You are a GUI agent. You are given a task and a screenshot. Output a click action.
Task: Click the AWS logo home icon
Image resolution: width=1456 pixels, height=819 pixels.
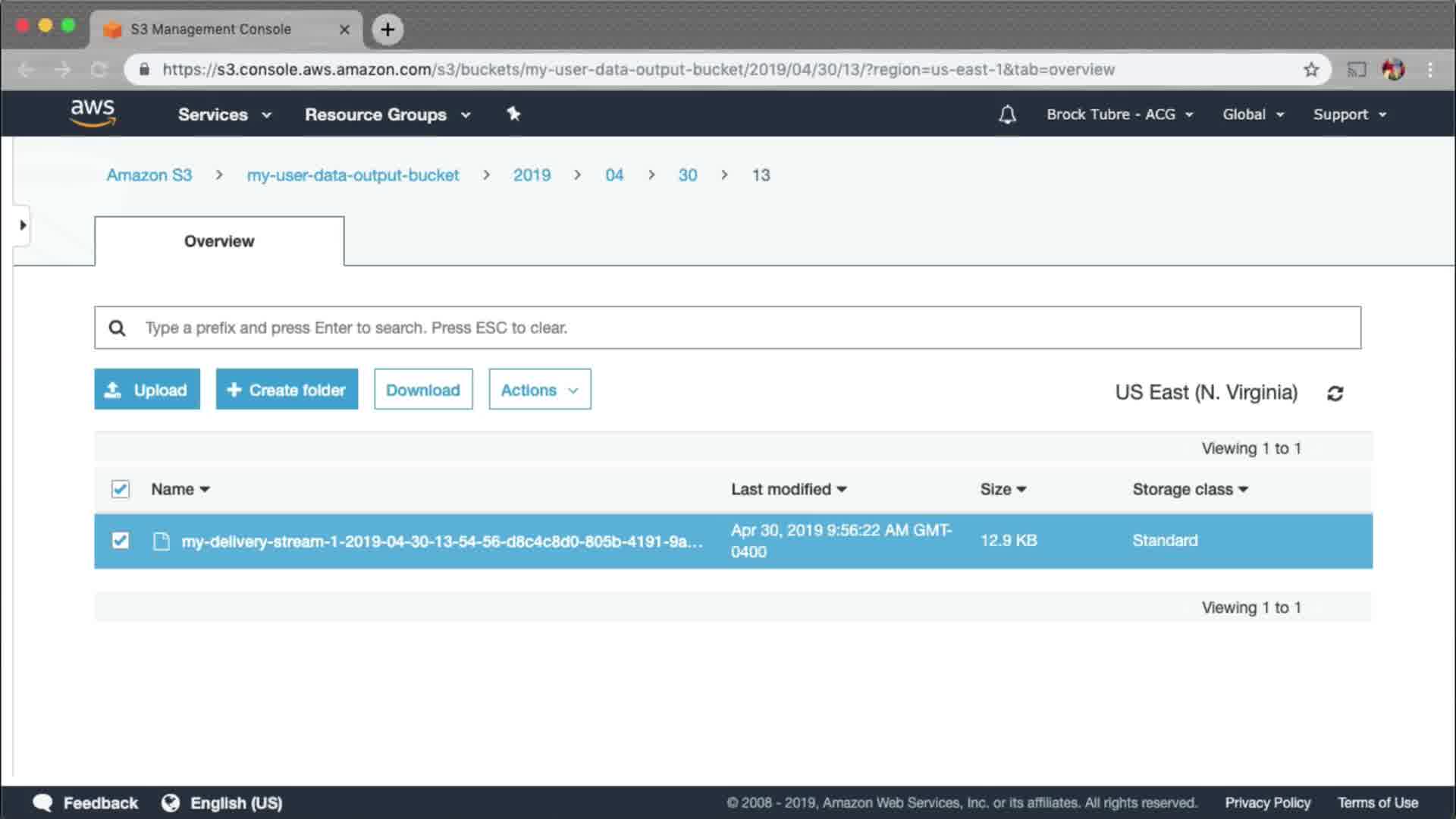pos(93,113)
